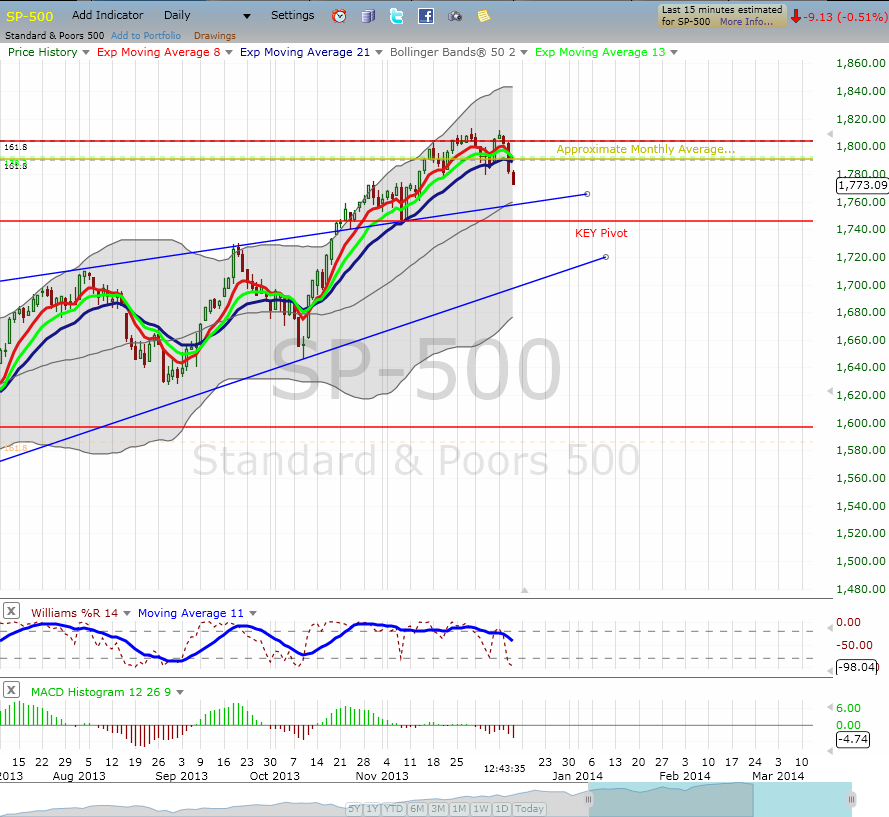This screenshot has height=817, width=889.
Task: Expand Moving Average 11 options
Action: (253, 613)
